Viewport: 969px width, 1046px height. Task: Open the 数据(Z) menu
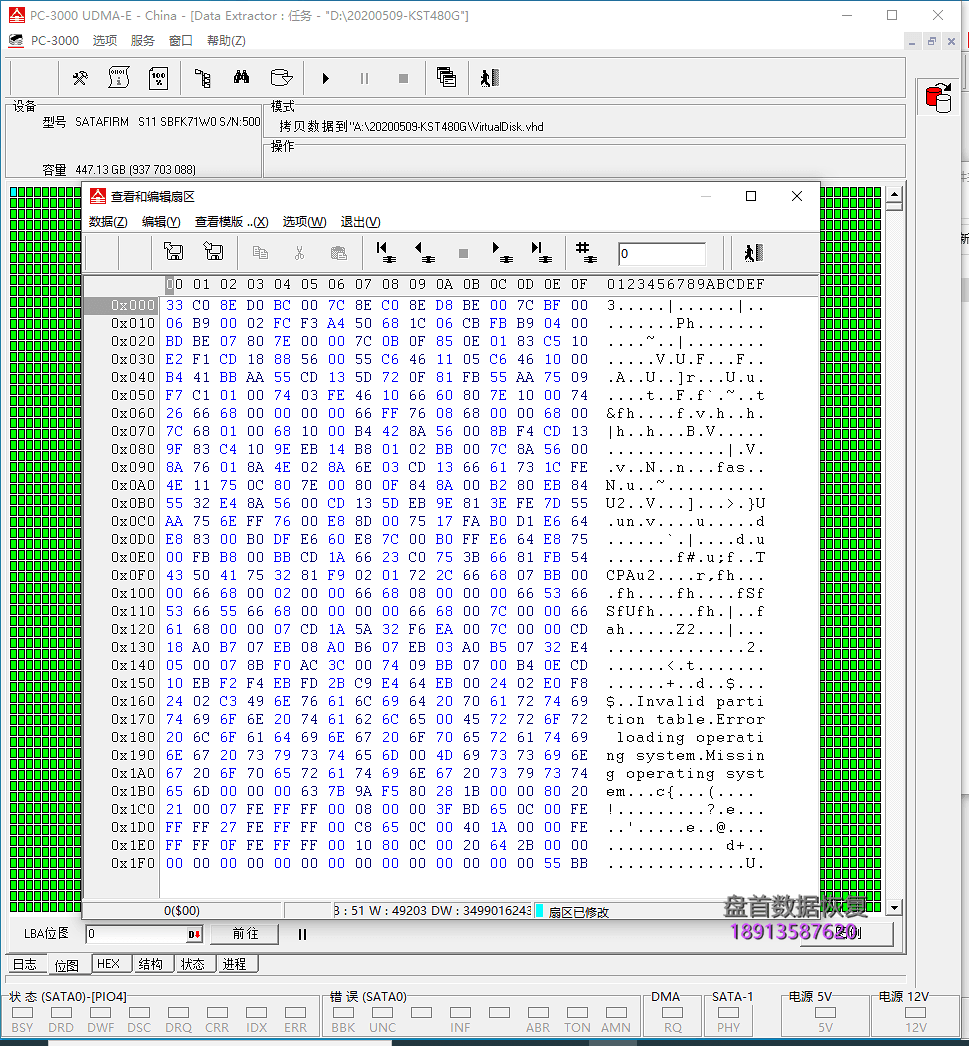108,222
